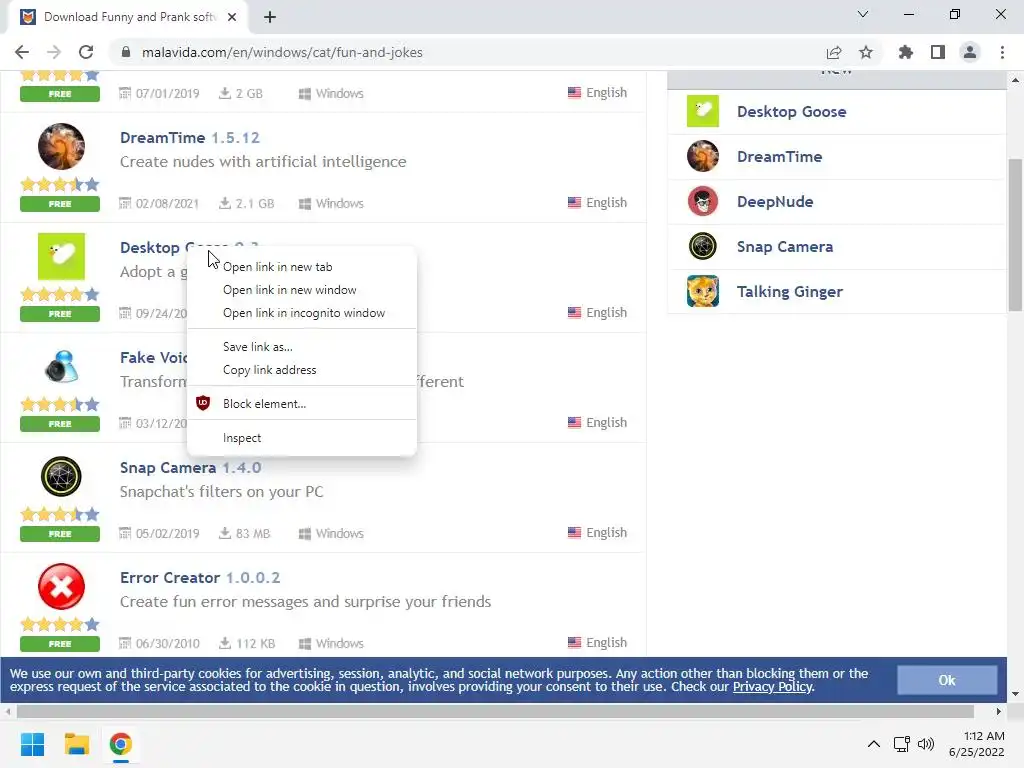Open the Error Creator 1.0.0.2 title link
1024x768 pixels.
pyautogui.click(x=200, y=578)
